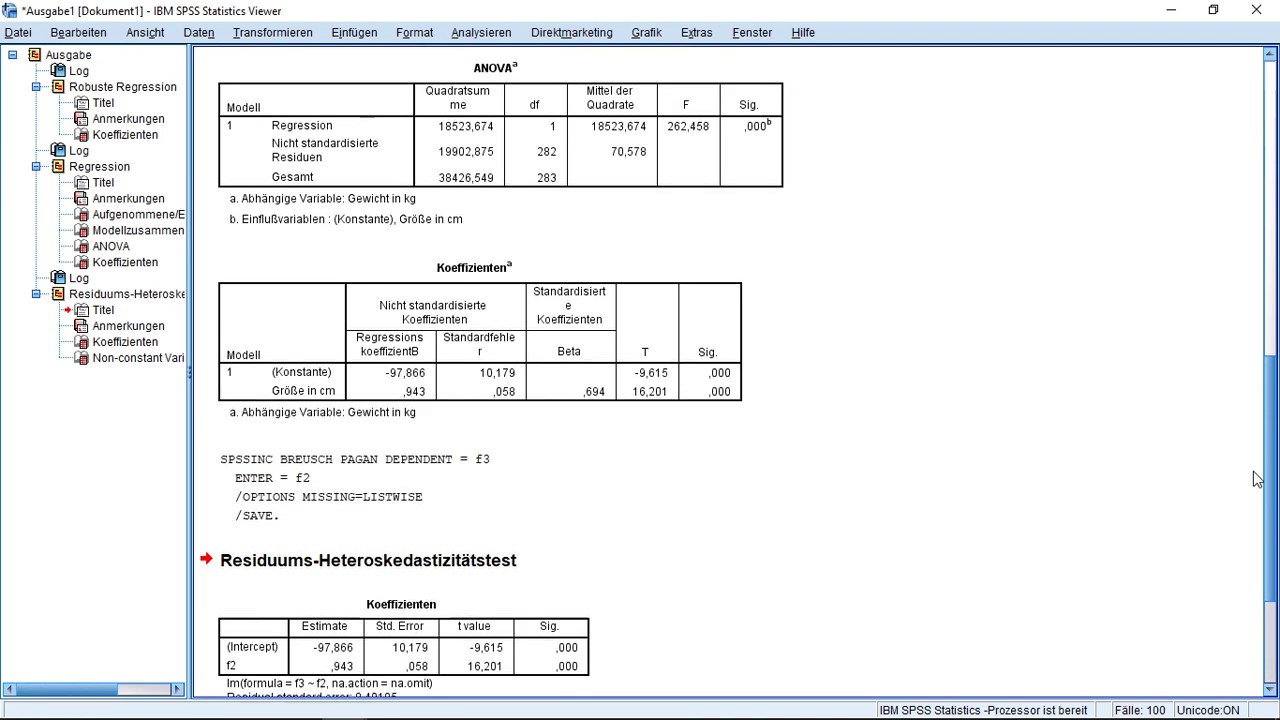Collapse the Regression node in outline
Screen dimensions: 1280x720
[x=36, y=167]
